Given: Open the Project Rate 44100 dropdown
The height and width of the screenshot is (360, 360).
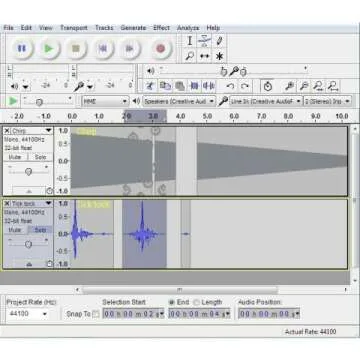Looking at the screenshot, I should pos(28,314).
